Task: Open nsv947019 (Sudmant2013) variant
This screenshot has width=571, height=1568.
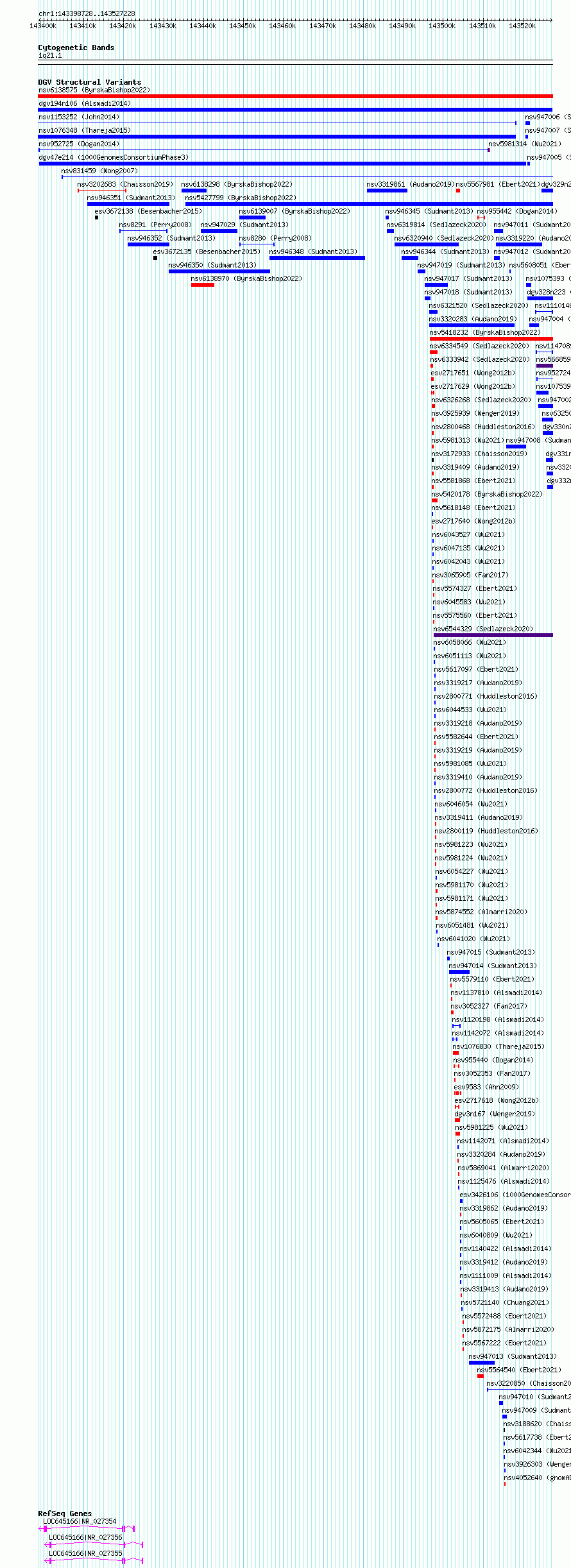Action: click(x=461, y=265)
